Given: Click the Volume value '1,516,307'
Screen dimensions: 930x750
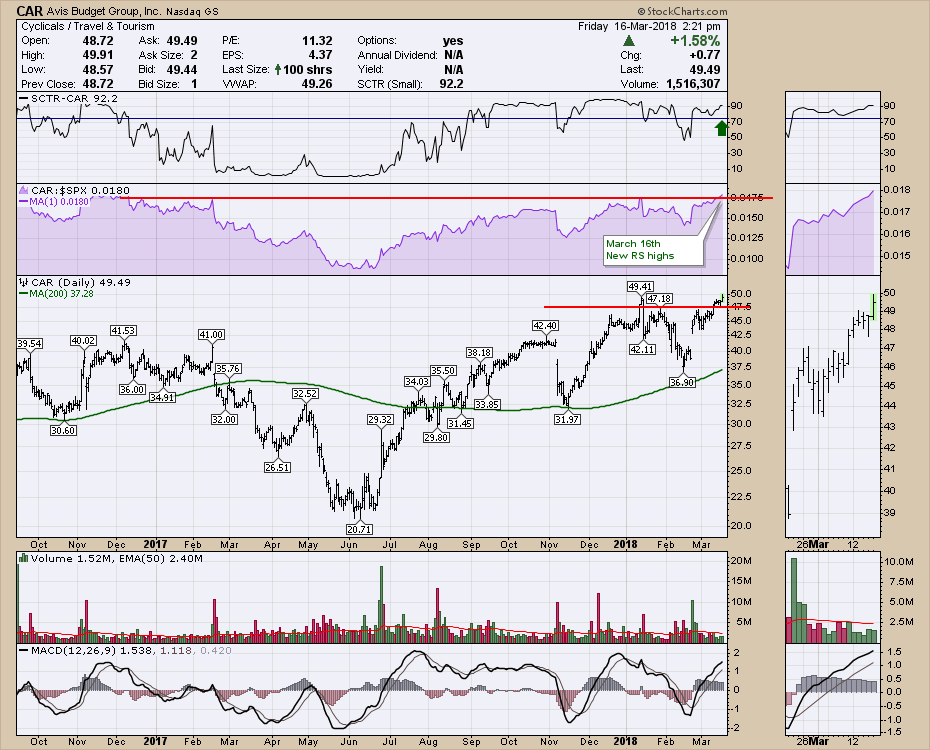Looking at the screenshot, I should [693, 84].
